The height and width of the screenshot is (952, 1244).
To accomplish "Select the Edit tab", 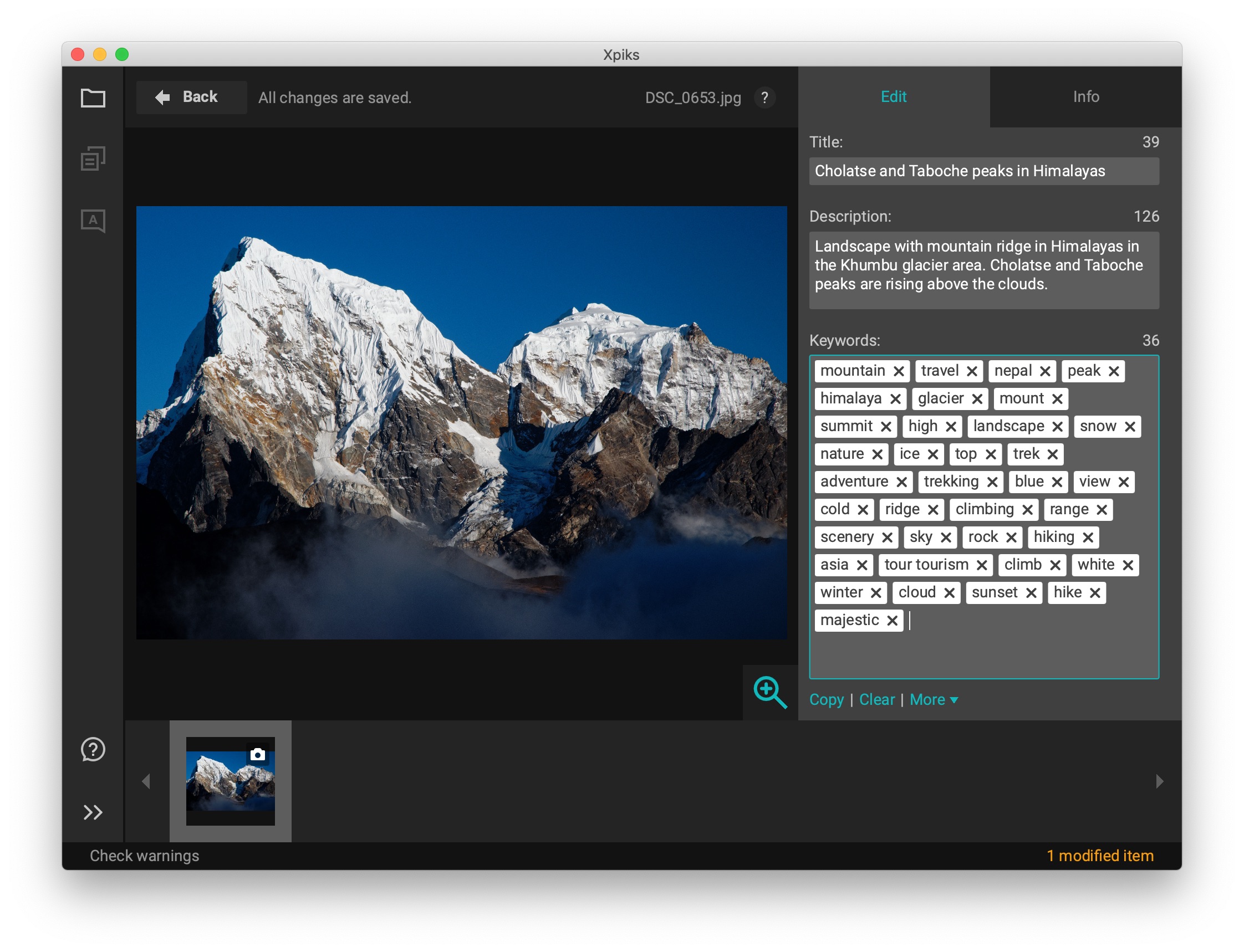I will coord(894,97).
